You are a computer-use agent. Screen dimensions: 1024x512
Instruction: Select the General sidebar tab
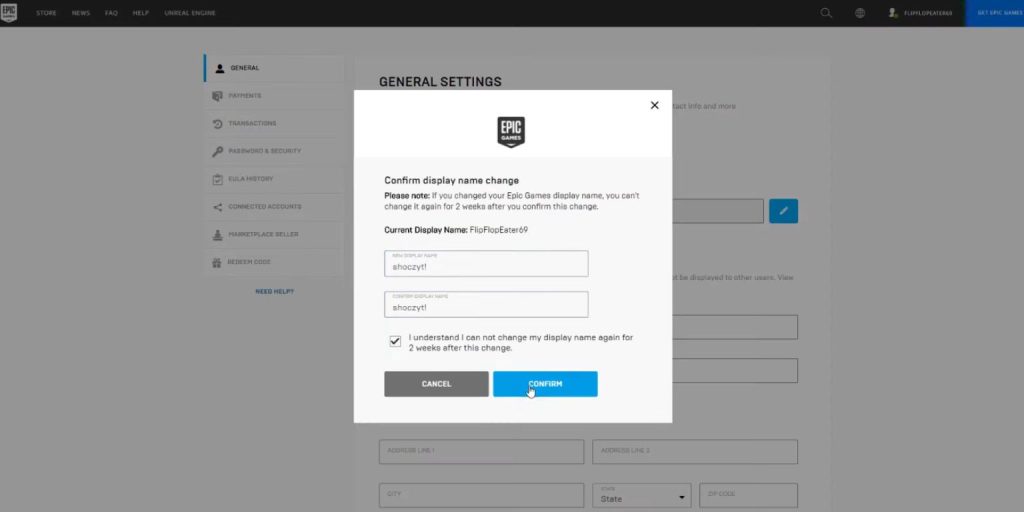coord(274,68)
